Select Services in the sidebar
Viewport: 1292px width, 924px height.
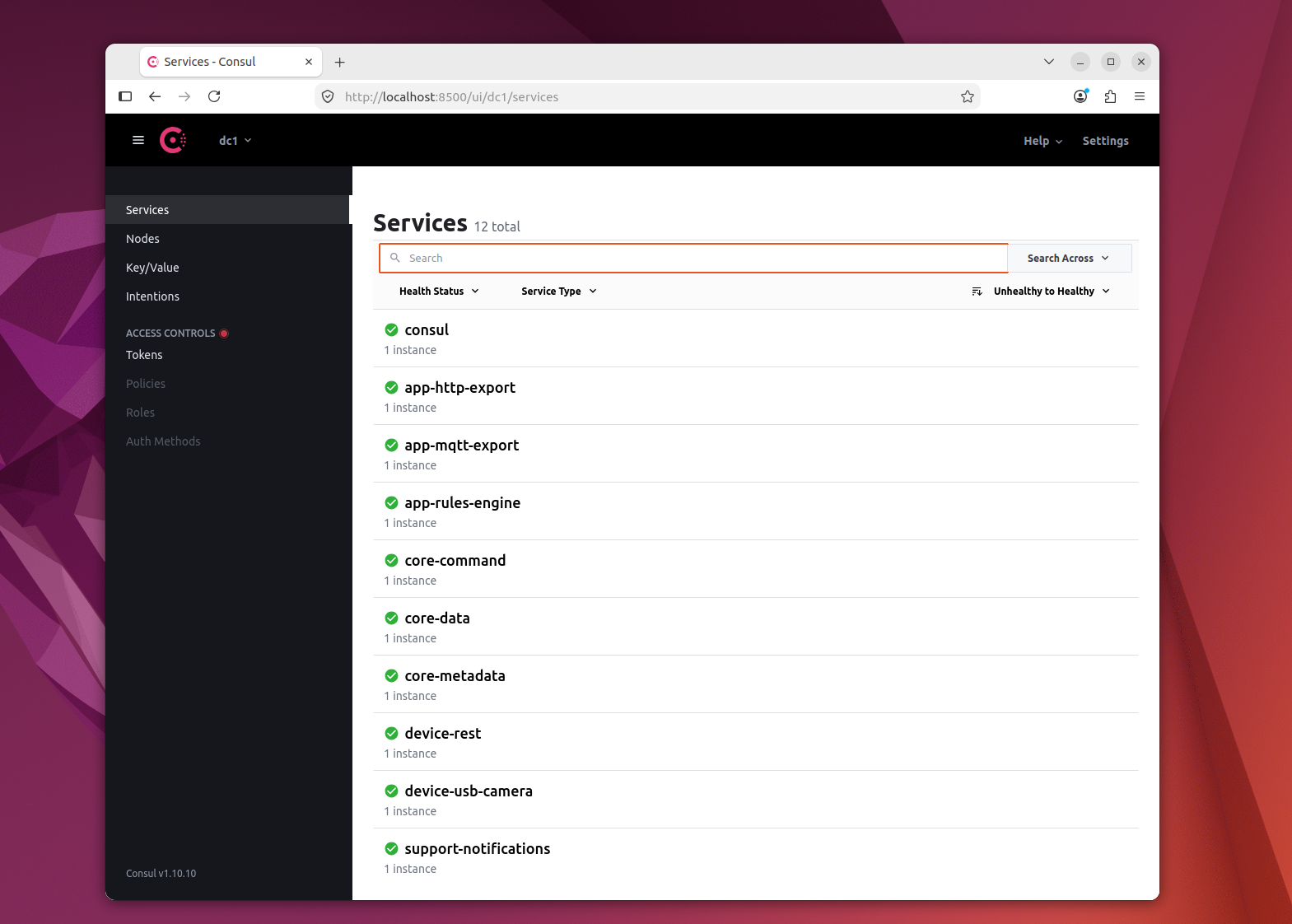pyautogui.click(x=228, y=210)
